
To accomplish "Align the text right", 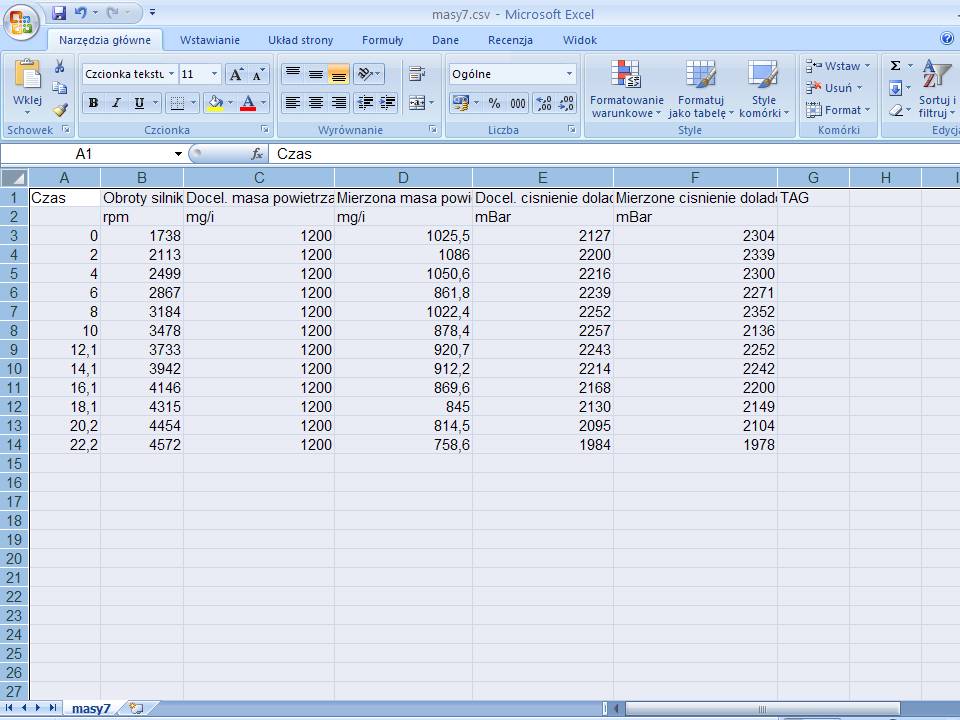I will click(338, 102).
